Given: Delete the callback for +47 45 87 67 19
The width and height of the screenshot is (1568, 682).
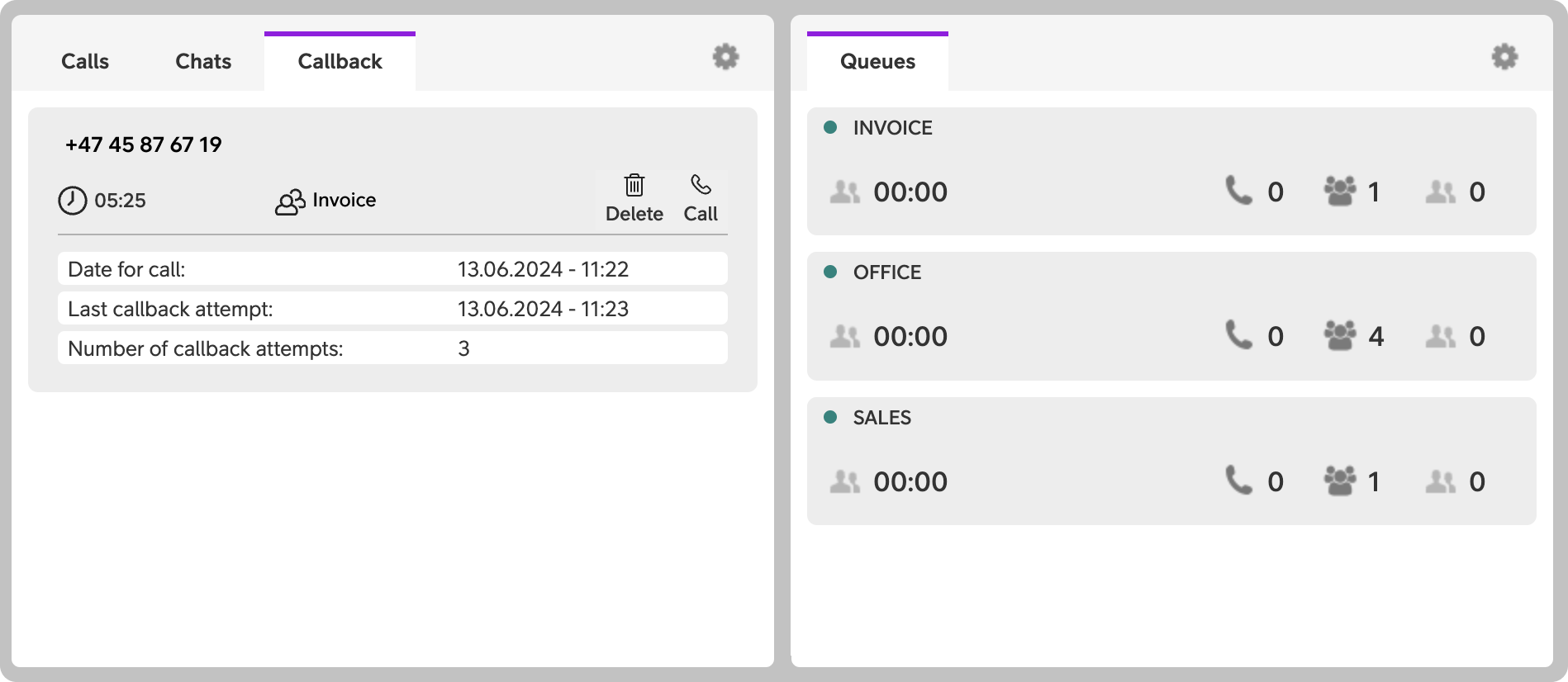Looking at the screenshot, I should tap(634, 198).
